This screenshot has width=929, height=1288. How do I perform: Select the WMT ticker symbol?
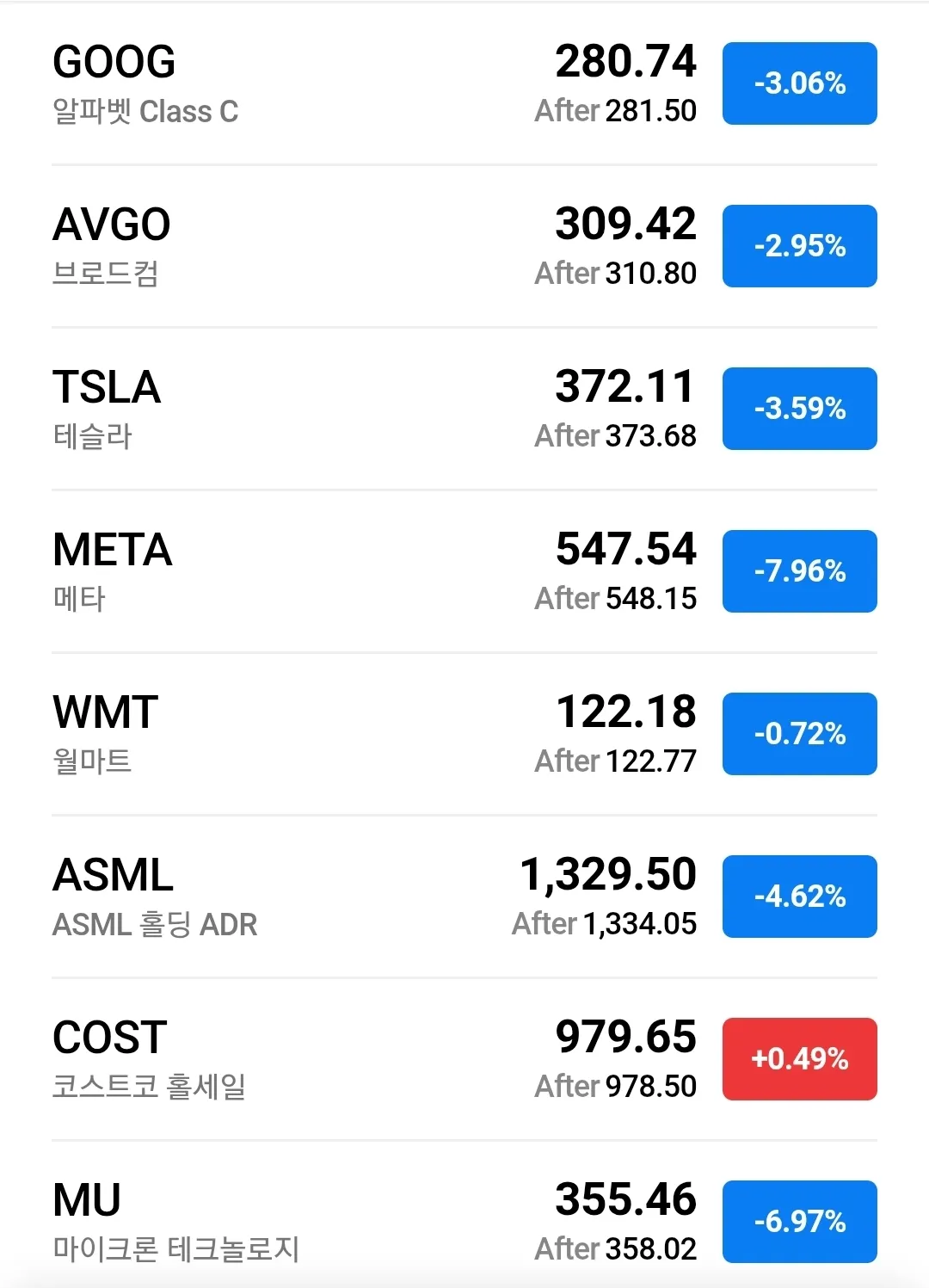tap(106, 712)
